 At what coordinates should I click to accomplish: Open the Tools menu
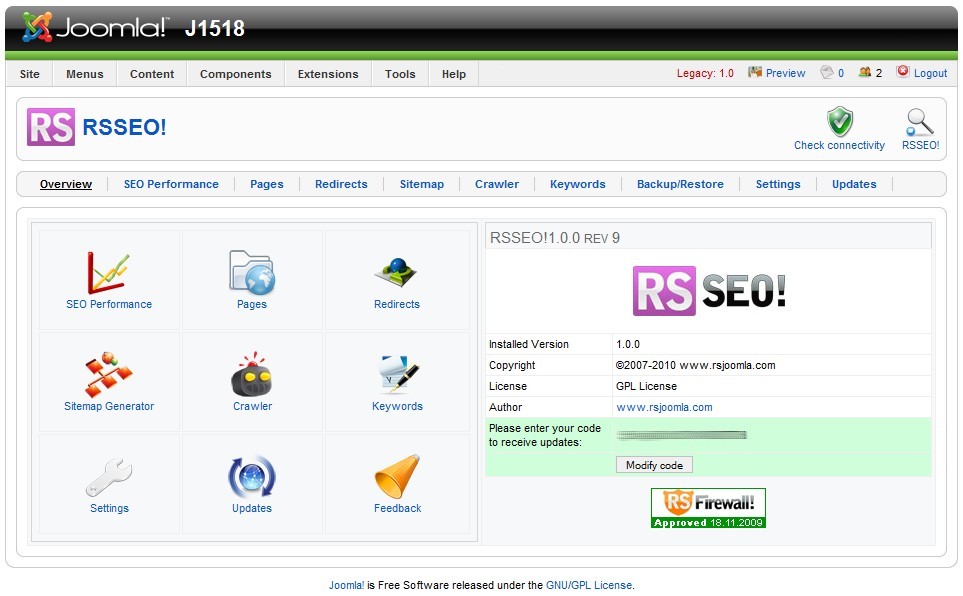[x=400, y=74]
